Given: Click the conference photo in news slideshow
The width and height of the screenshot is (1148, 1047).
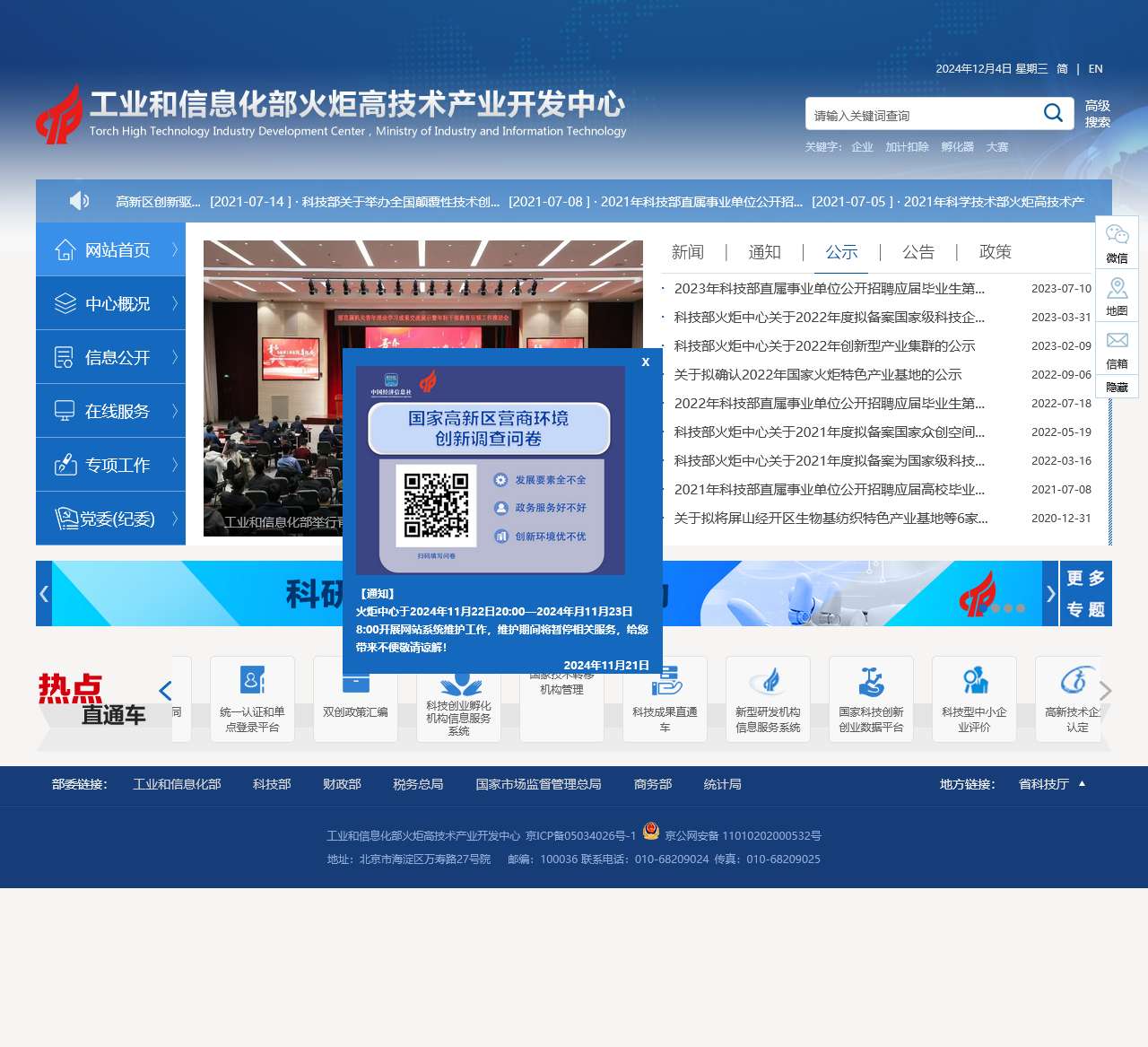Looking at the screenshot, I should click(x=273, y=388).
